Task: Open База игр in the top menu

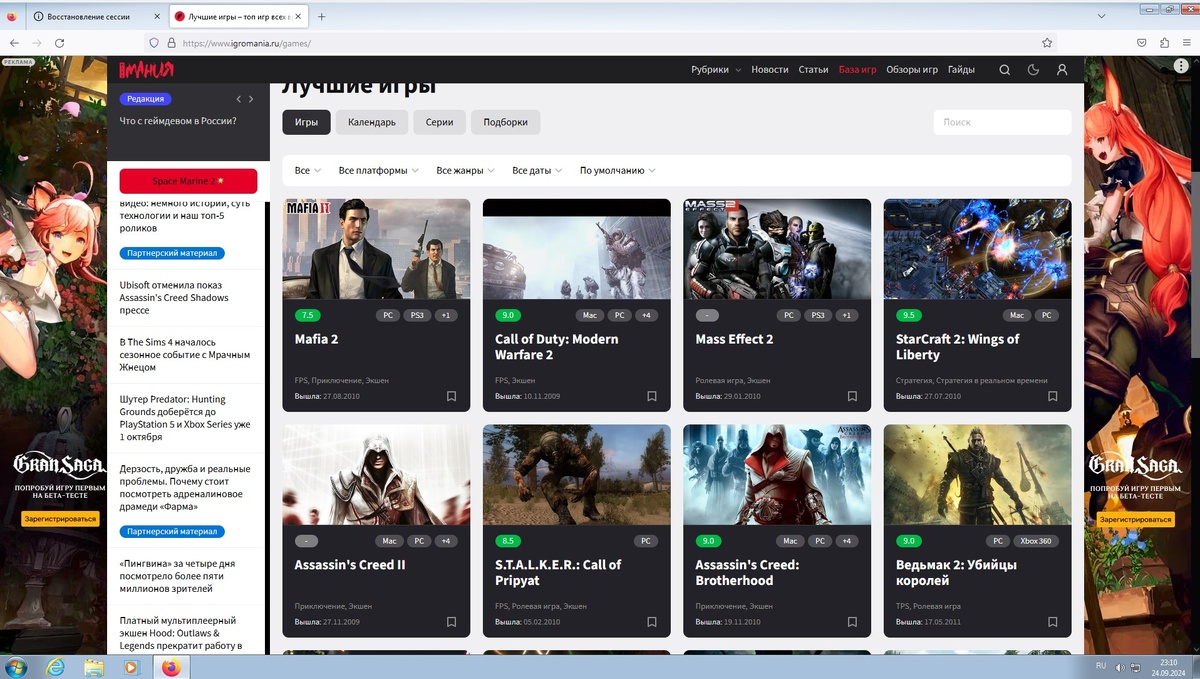Action: pos(857,70)
